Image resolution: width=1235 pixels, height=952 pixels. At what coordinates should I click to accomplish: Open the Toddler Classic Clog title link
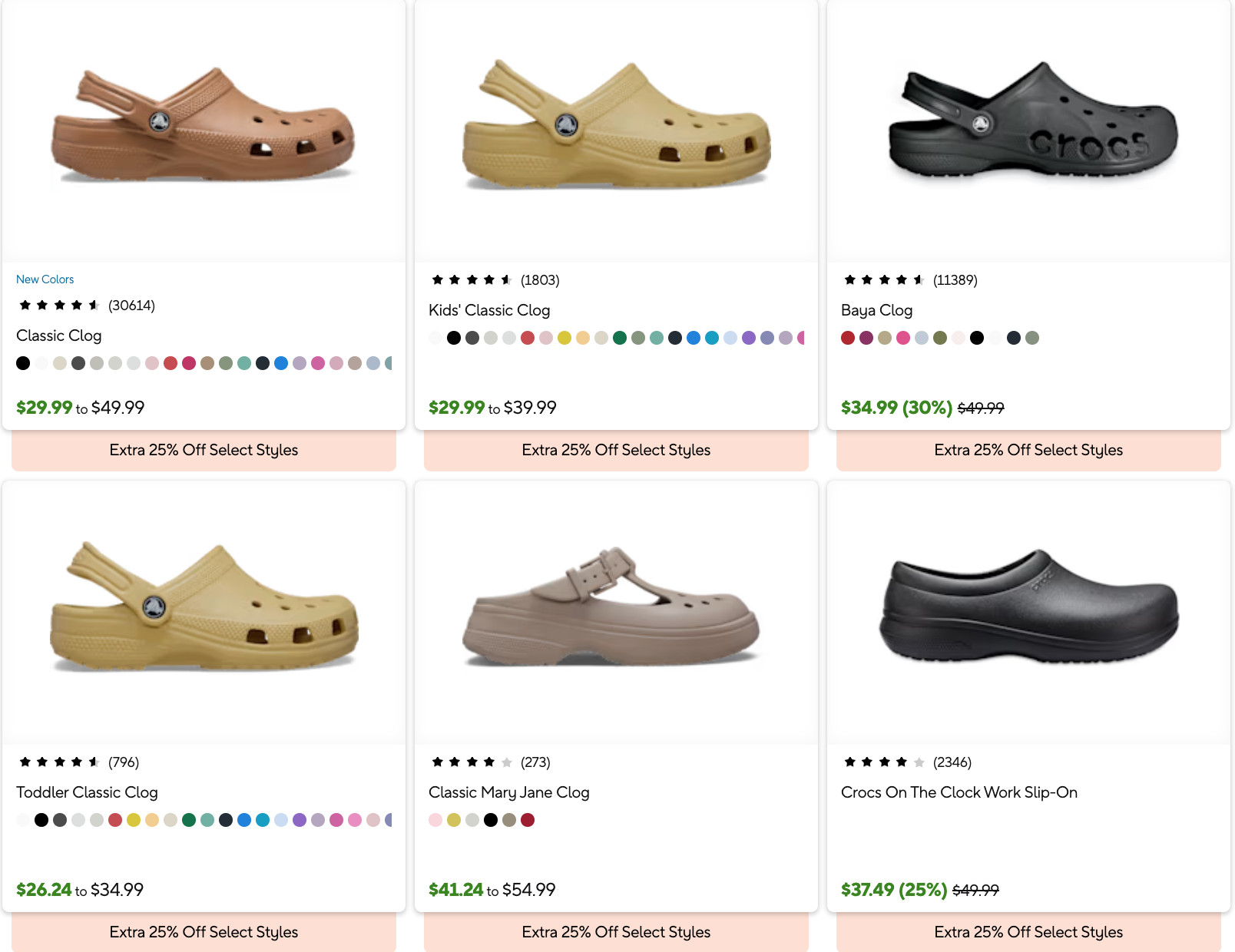click(x=87, y=792)
